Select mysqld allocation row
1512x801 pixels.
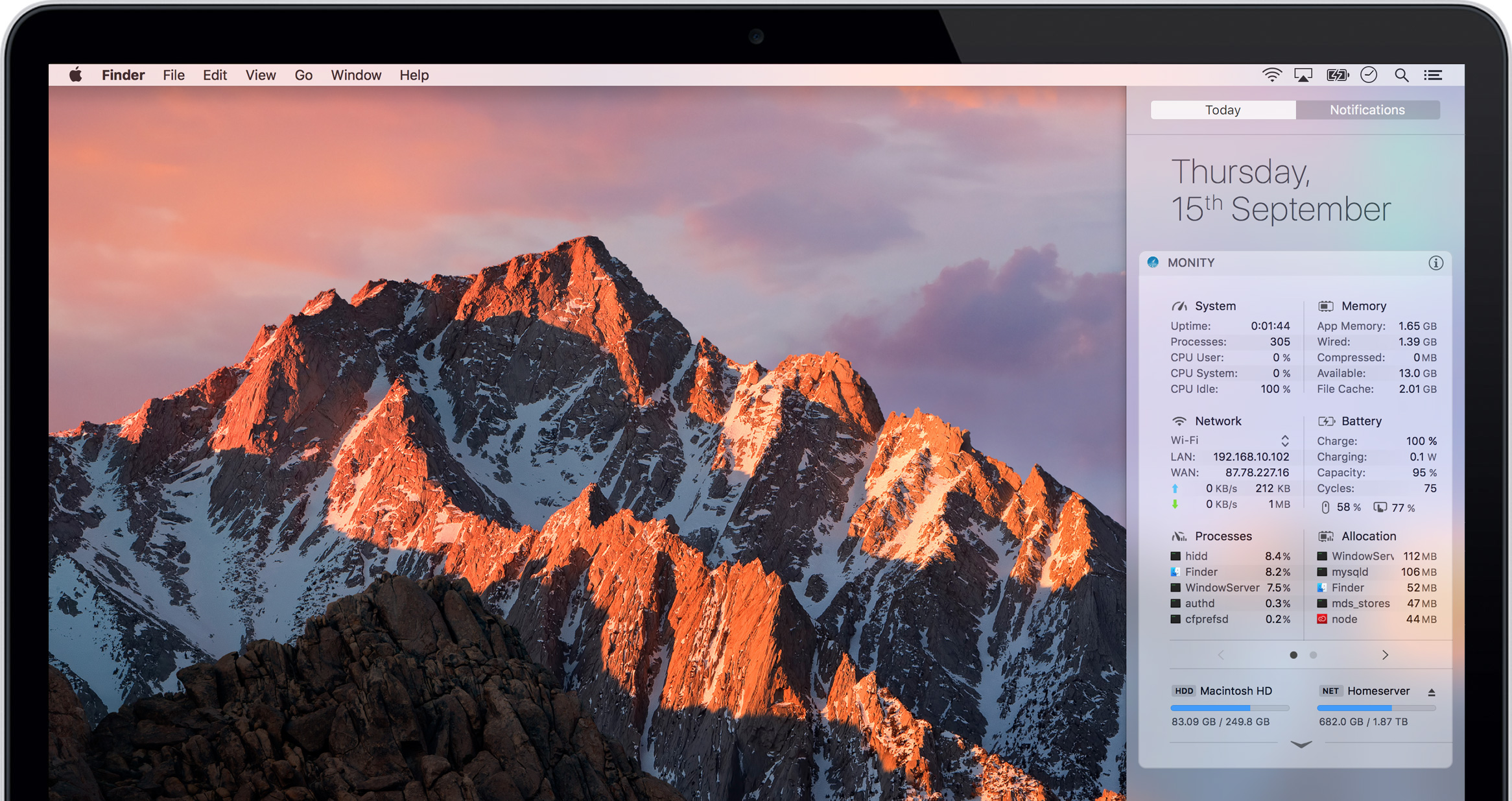[x=1376, y=571]
